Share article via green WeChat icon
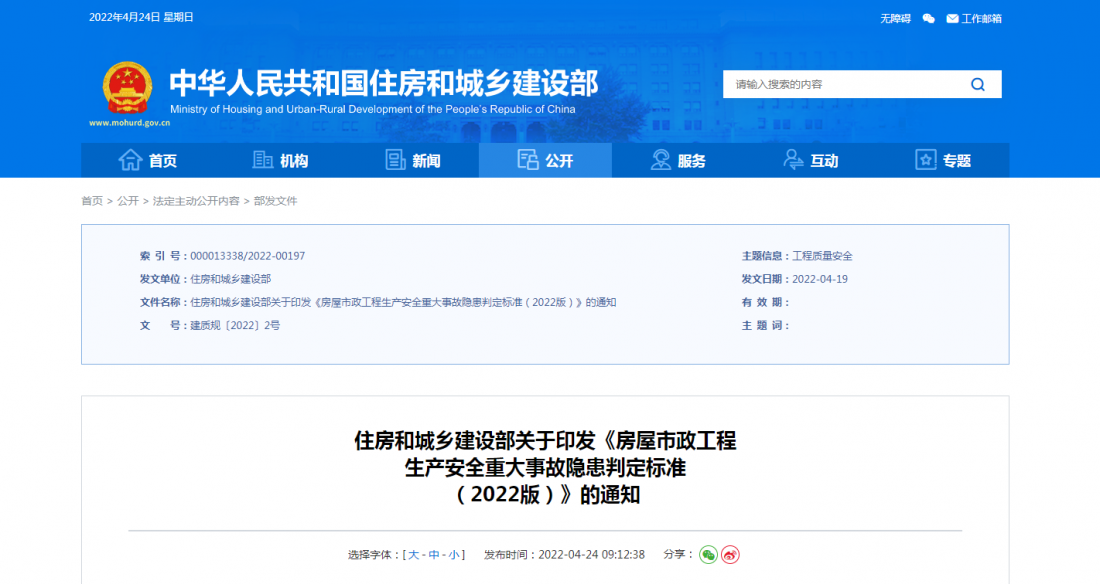Viewport: 1100px width, 584px height. pos(708,555)
